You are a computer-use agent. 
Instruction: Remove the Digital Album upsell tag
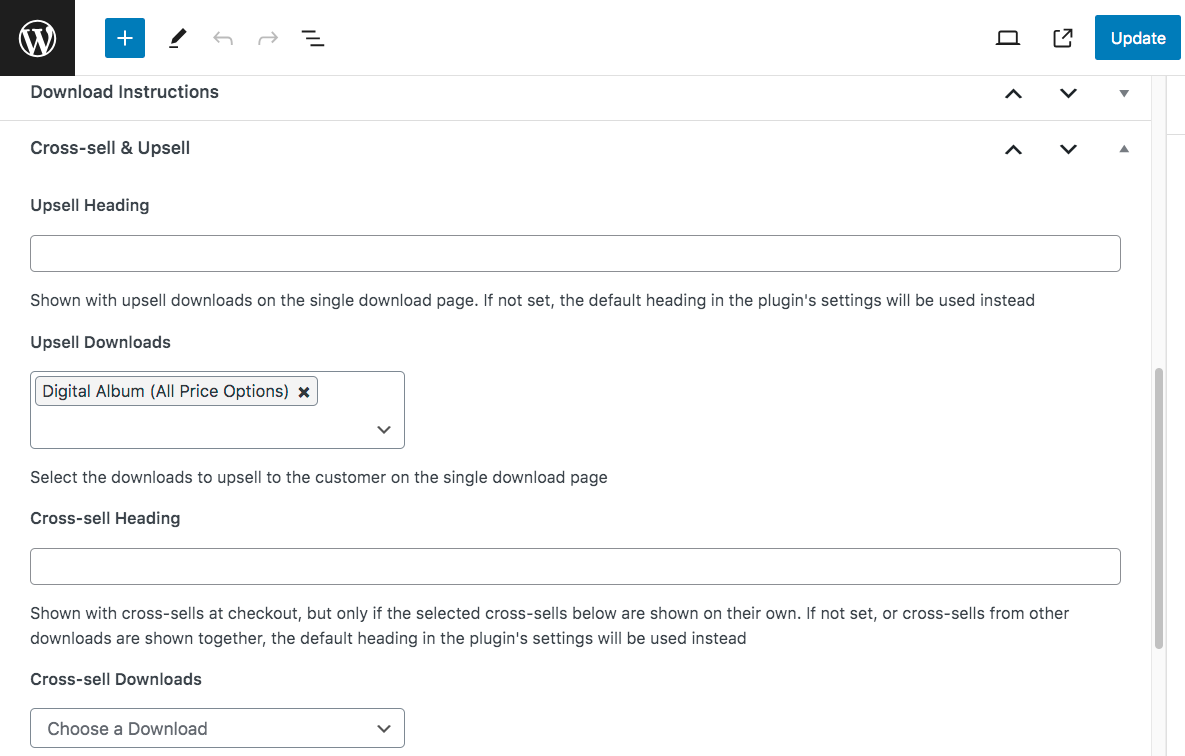pos(304,391)
